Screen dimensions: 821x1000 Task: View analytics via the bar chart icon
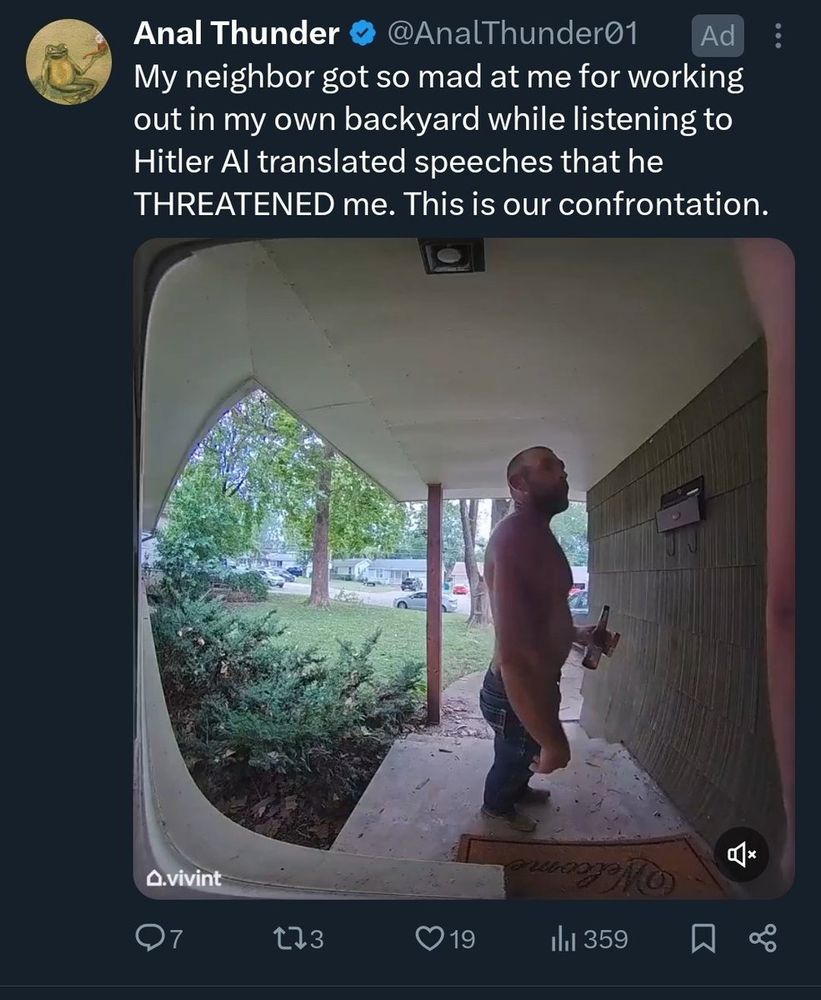(563, 939)
